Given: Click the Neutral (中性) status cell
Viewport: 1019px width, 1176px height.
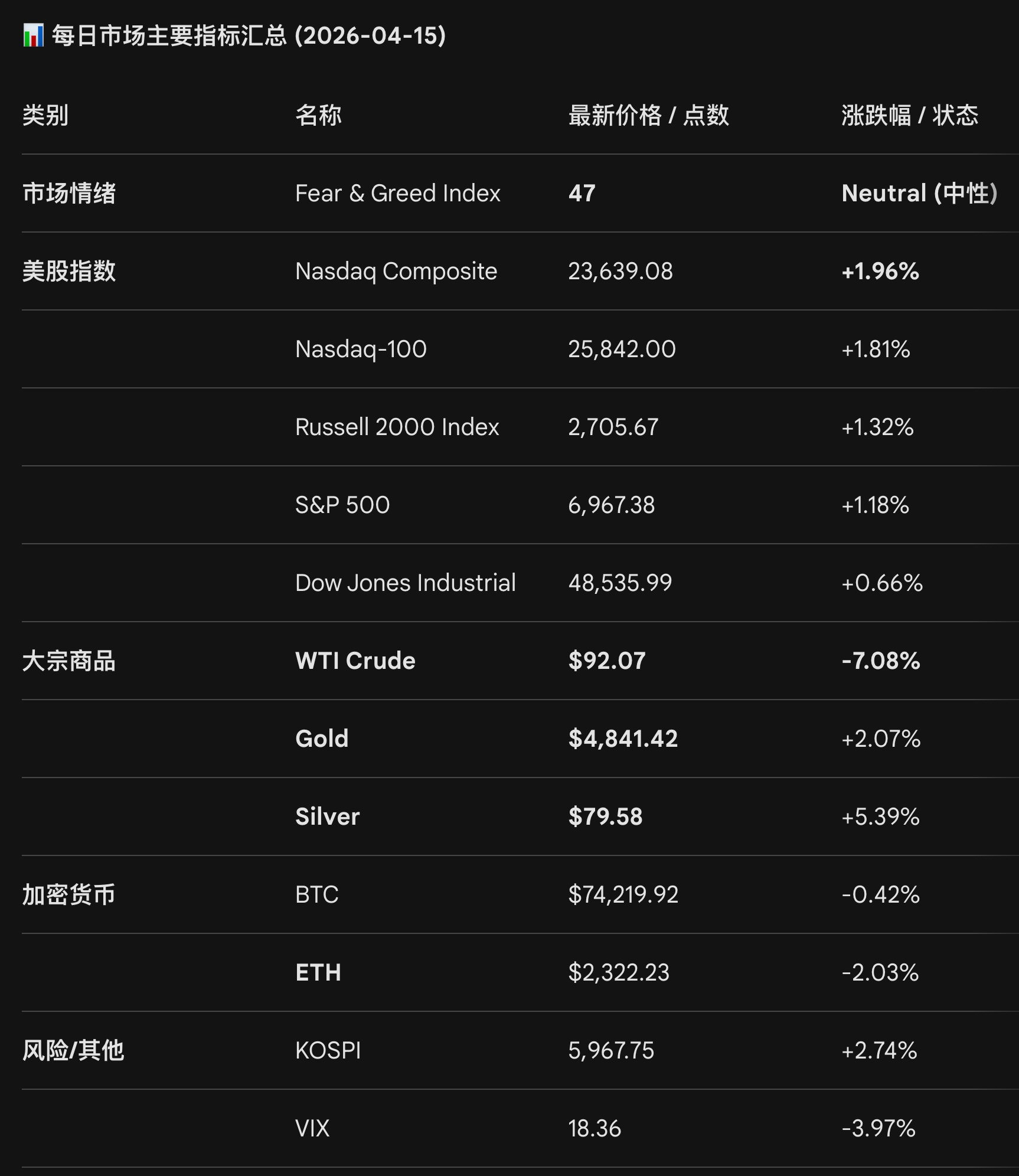Looking at the screenshot, I should 920,193.
